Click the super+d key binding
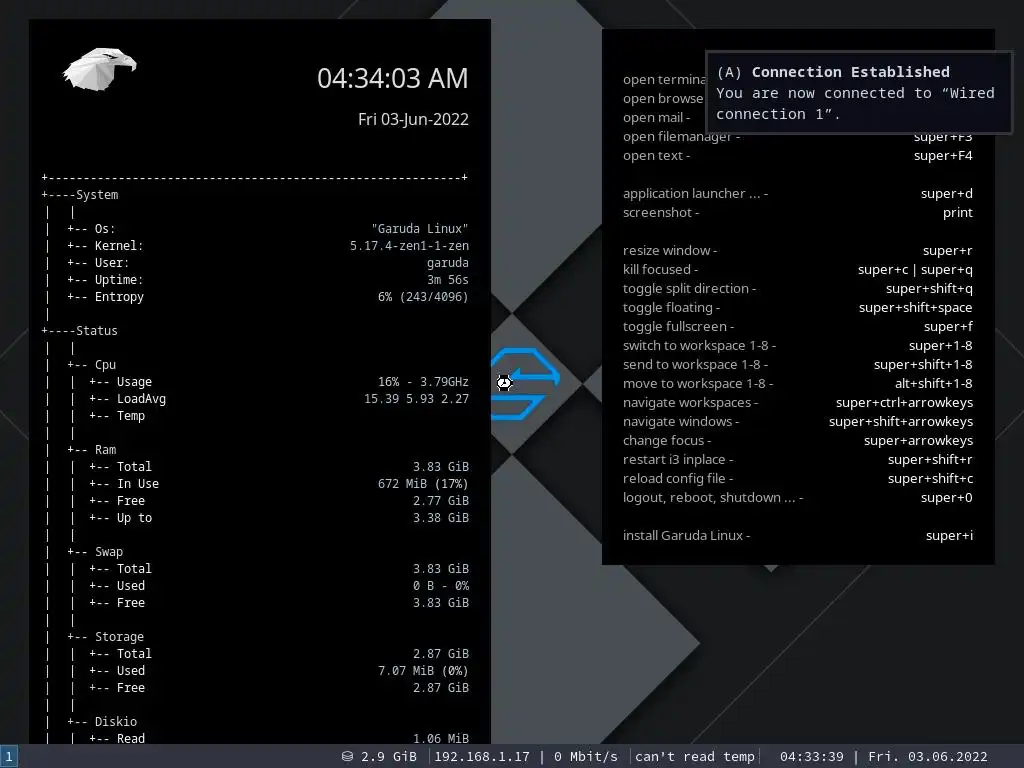 (x=946, y=193)
